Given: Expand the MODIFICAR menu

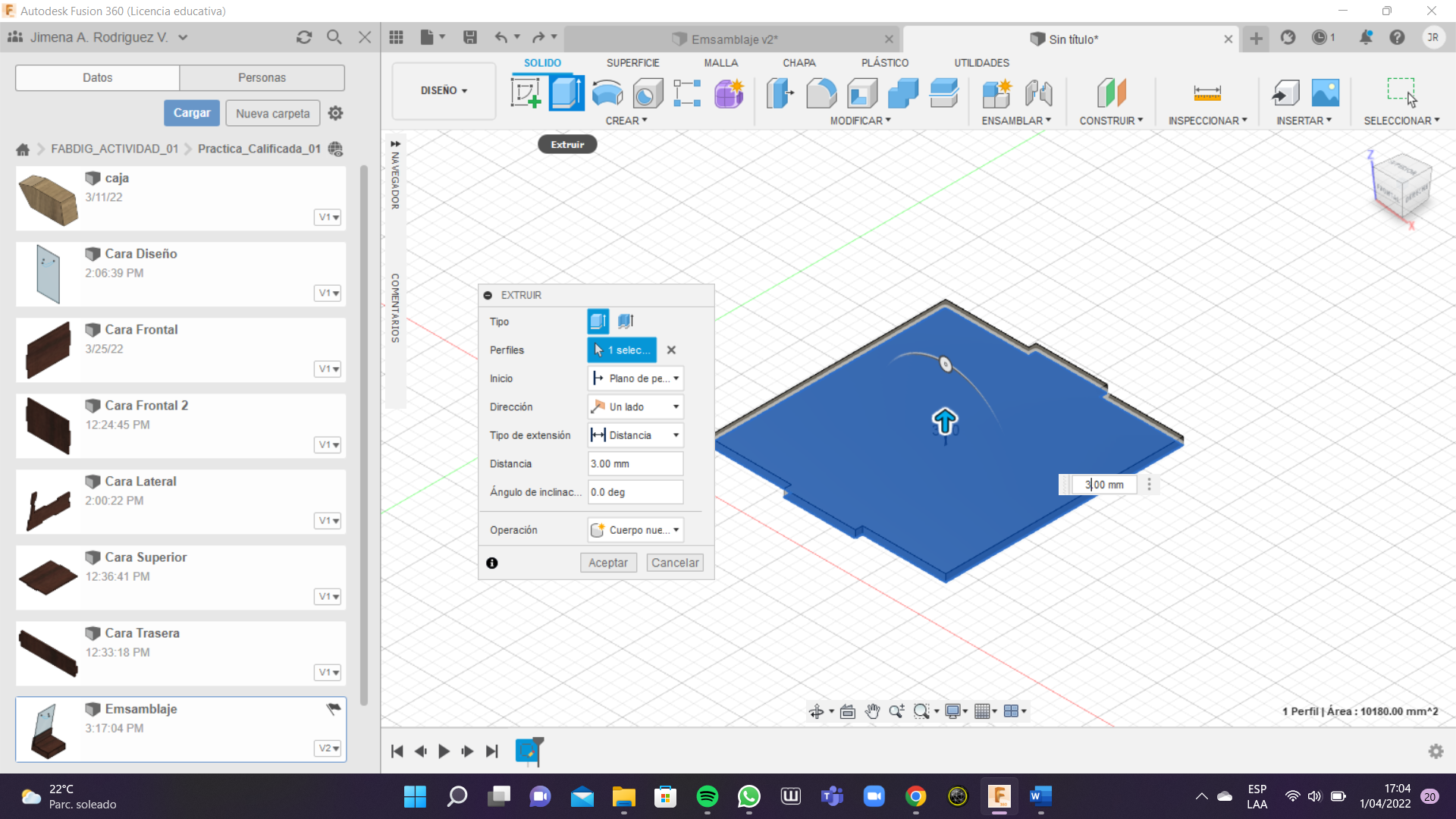Looking at the screenshot, I should coord(860,121).
